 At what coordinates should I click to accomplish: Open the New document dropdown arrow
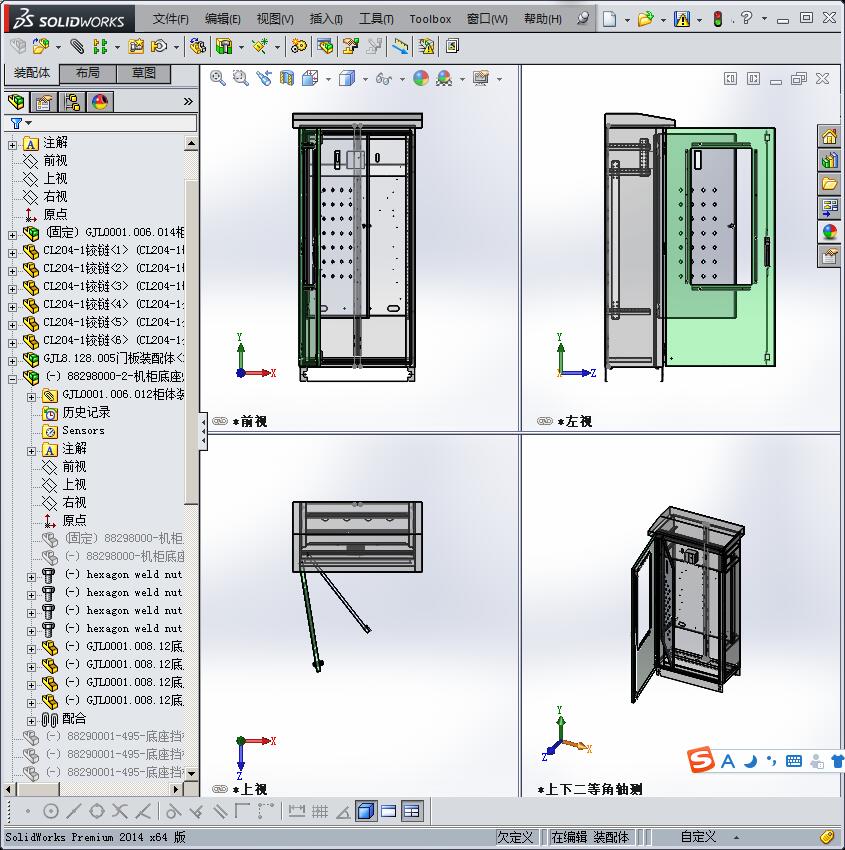point(627,20)
